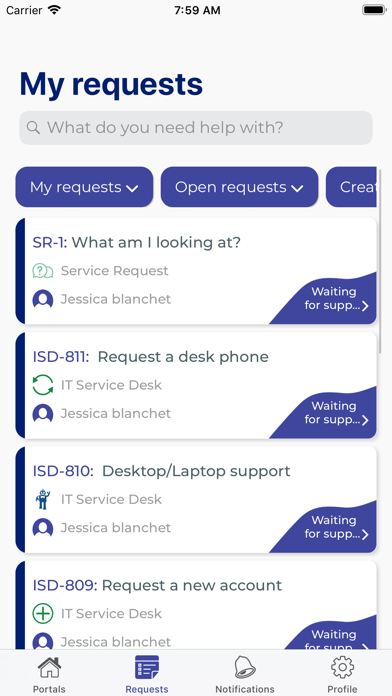This screenshot has height=696, width=392.
Task: Click "Jessica blanchet" on the ISD-811 card
Action: [x=116, y=413]
